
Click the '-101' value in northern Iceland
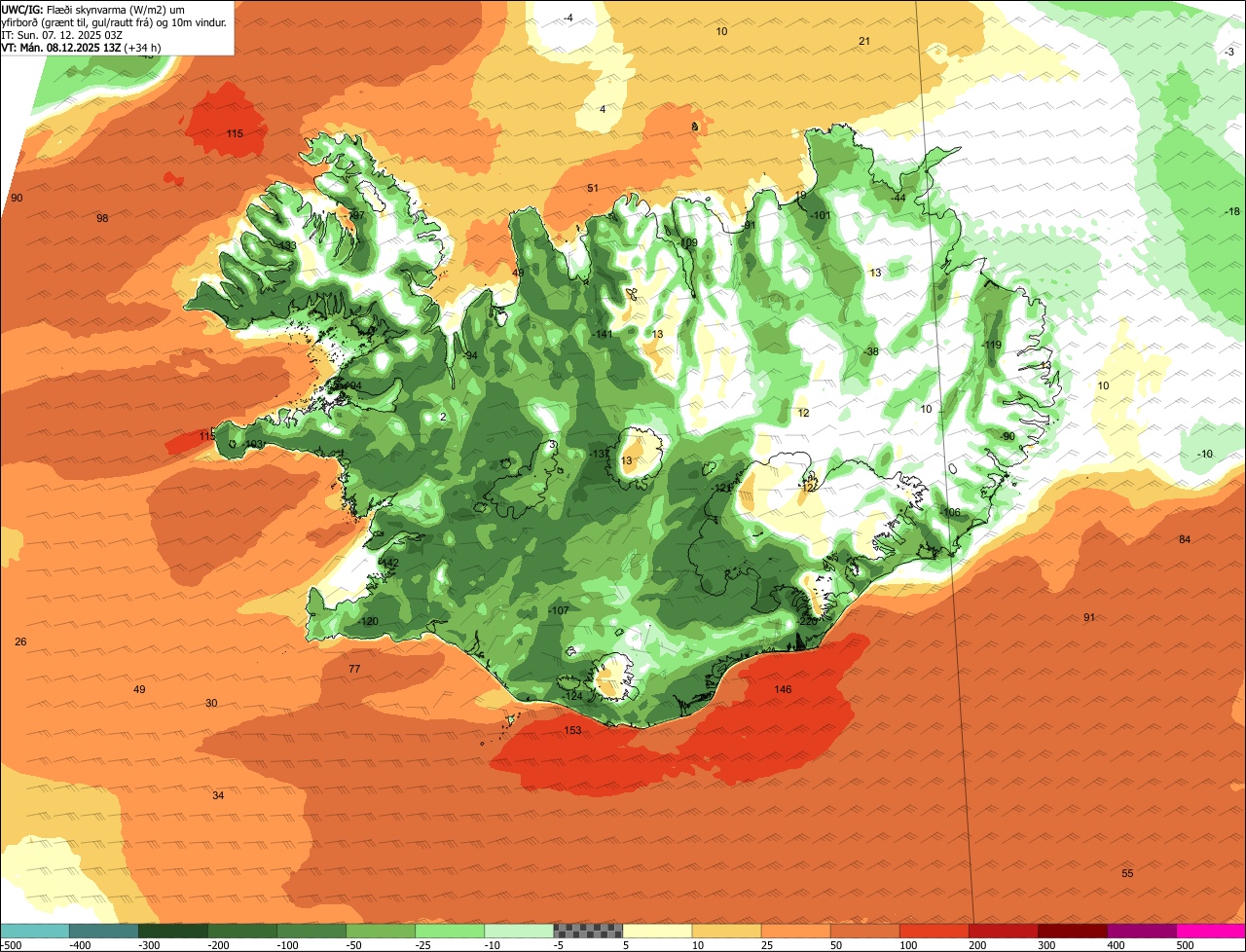pos(820,215)
